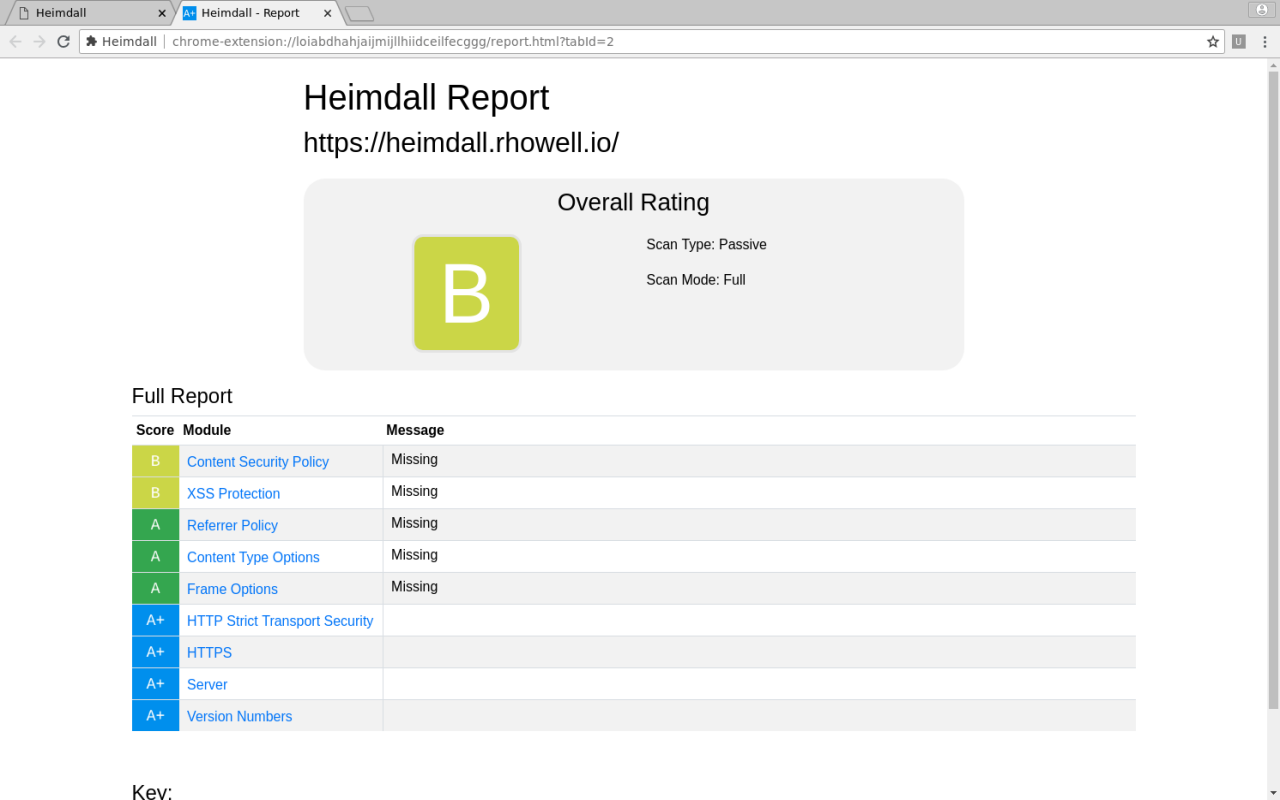The height and width of the screenshot is (800, 1280).
Task: Click the Version Numbers link
Action: point(239,716)
